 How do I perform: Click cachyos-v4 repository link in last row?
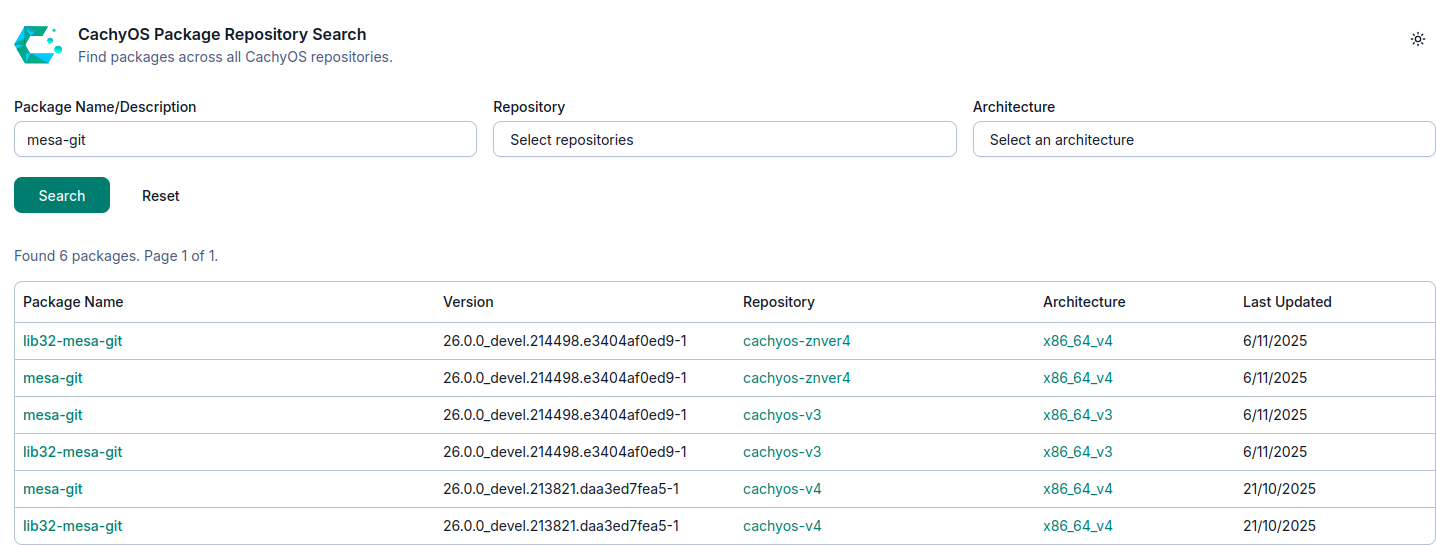click(782, 526)
